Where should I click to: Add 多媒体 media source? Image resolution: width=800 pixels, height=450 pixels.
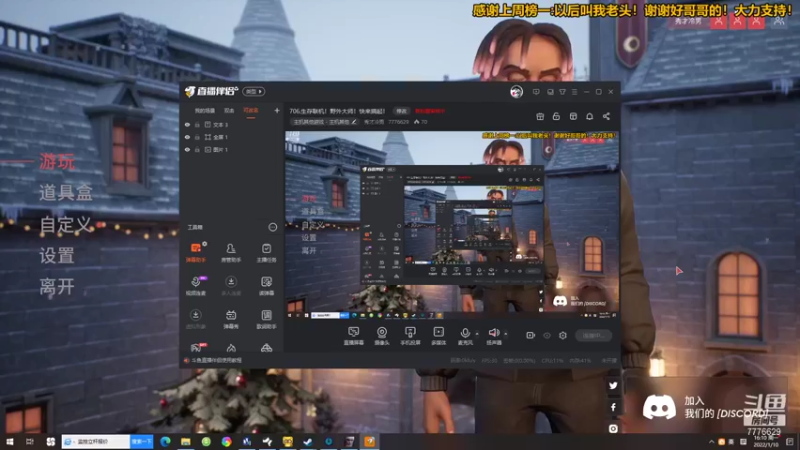click(438, 336)
